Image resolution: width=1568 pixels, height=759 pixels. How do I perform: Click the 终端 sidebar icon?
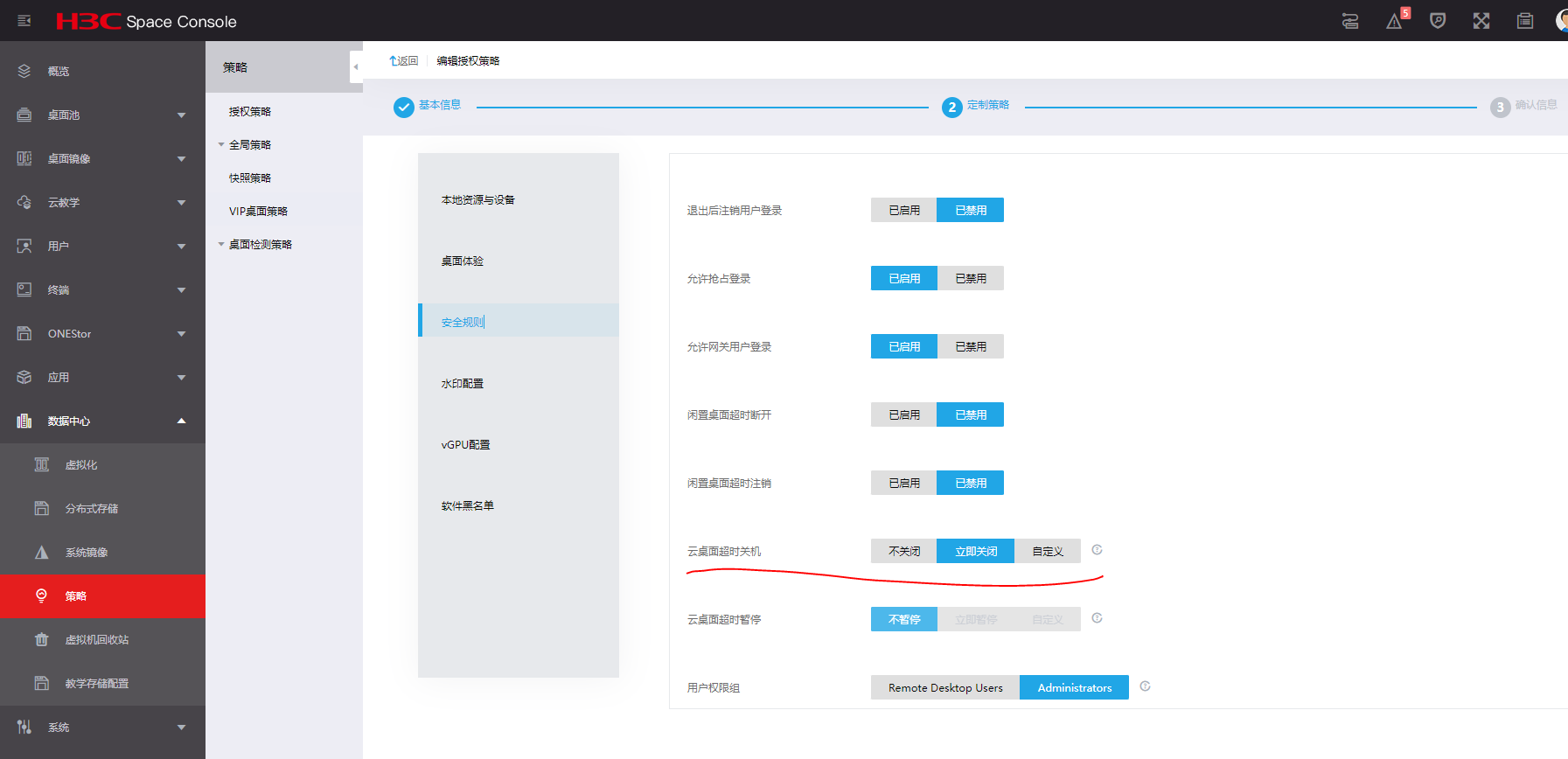coord(24,289)
